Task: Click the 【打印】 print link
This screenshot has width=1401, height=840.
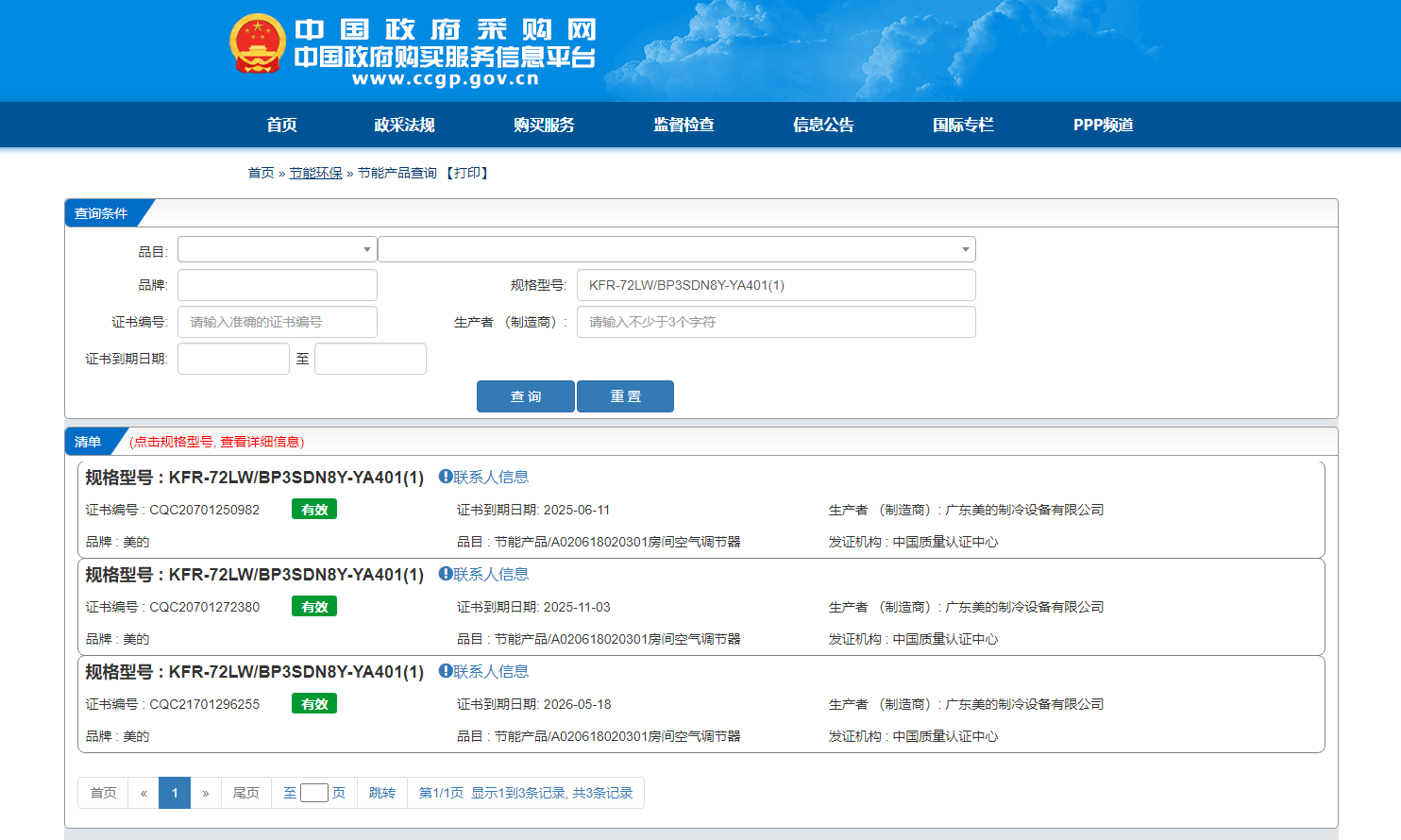Action: coord(466,173)
